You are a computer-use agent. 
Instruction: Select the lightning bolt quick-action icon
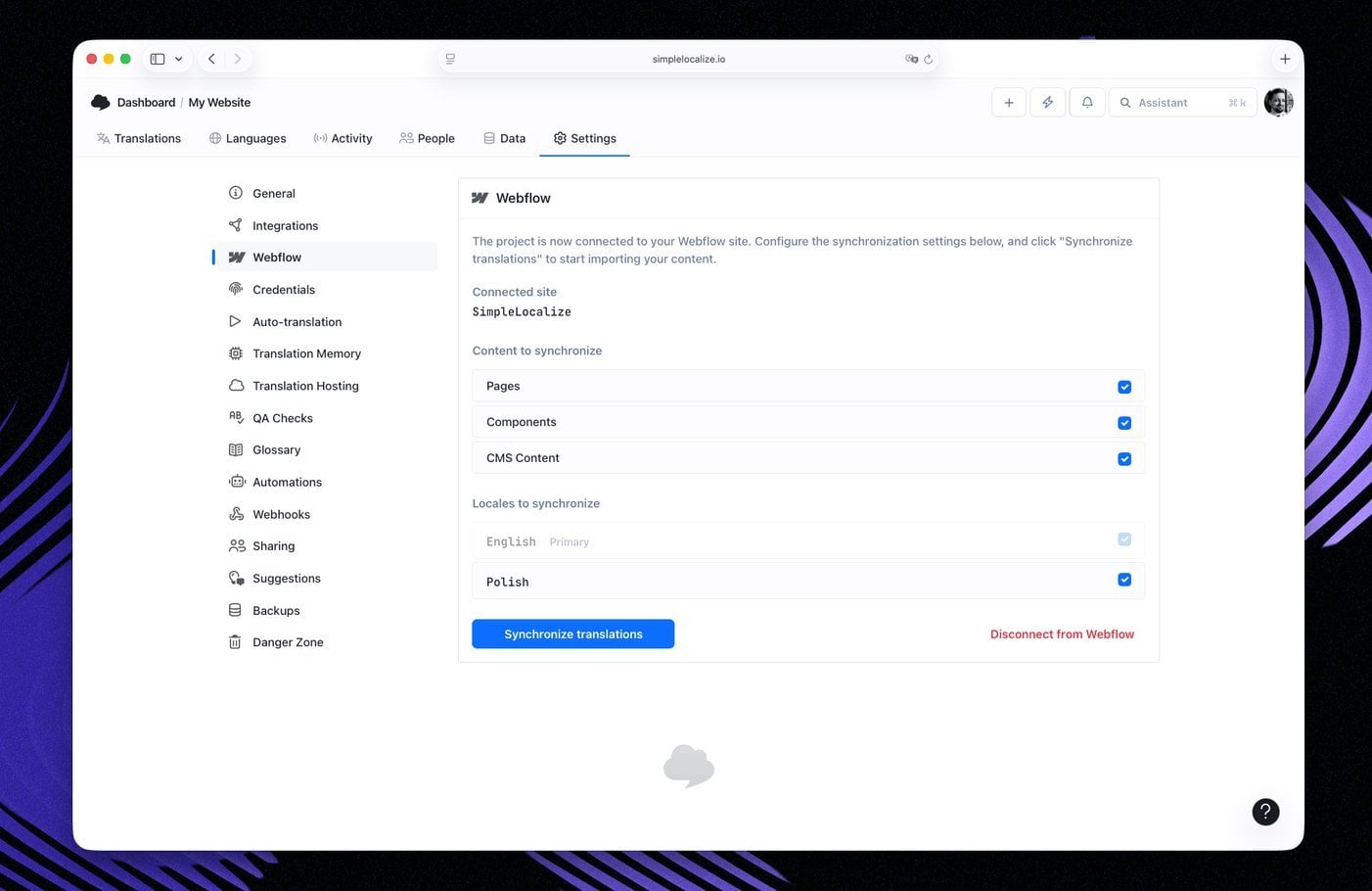point(1047,102)
